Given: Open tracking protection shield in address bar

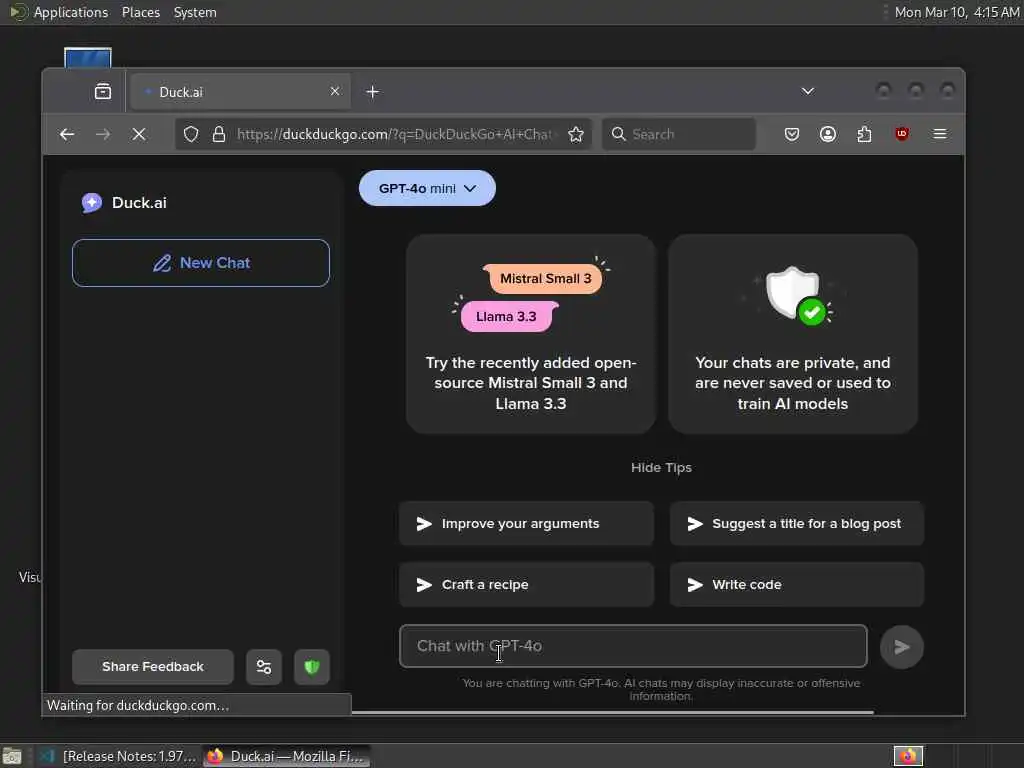Looking at the screenshot, I should point(191,135).
